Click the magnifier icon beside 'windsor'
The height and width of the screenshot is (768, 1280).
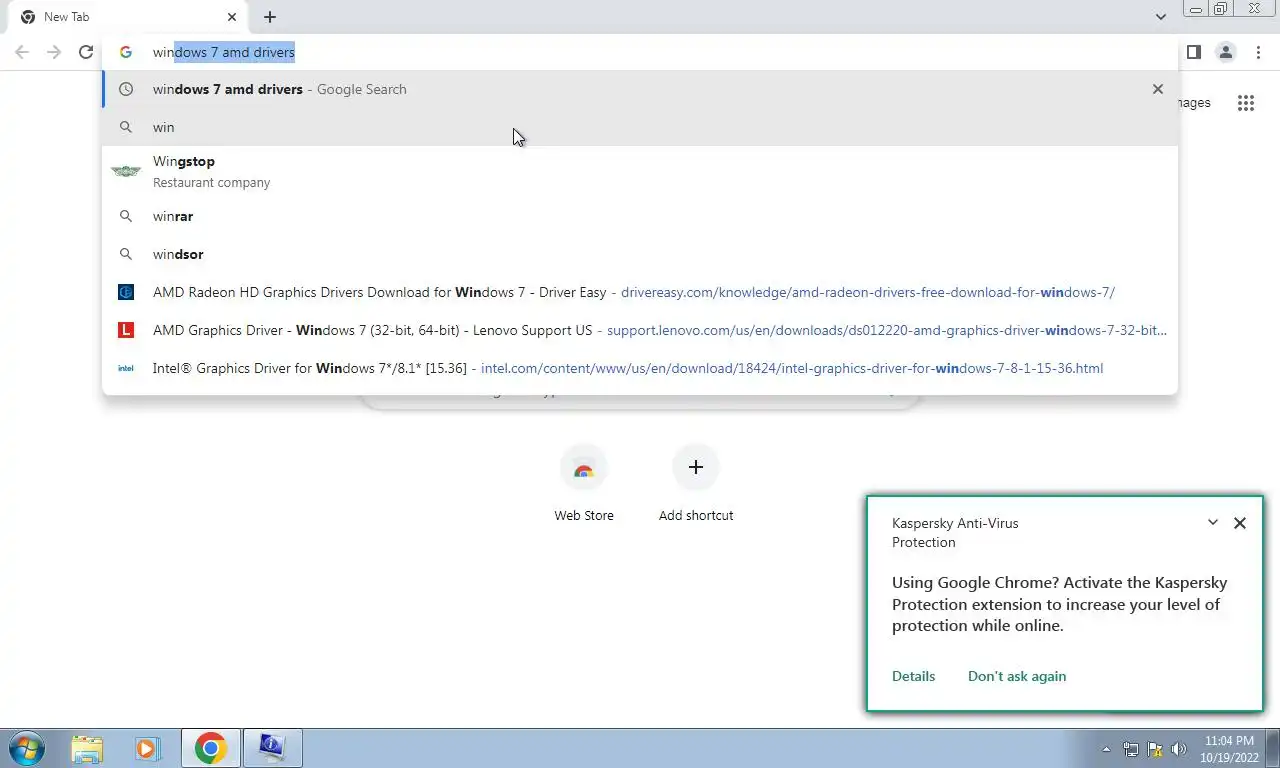126,254
